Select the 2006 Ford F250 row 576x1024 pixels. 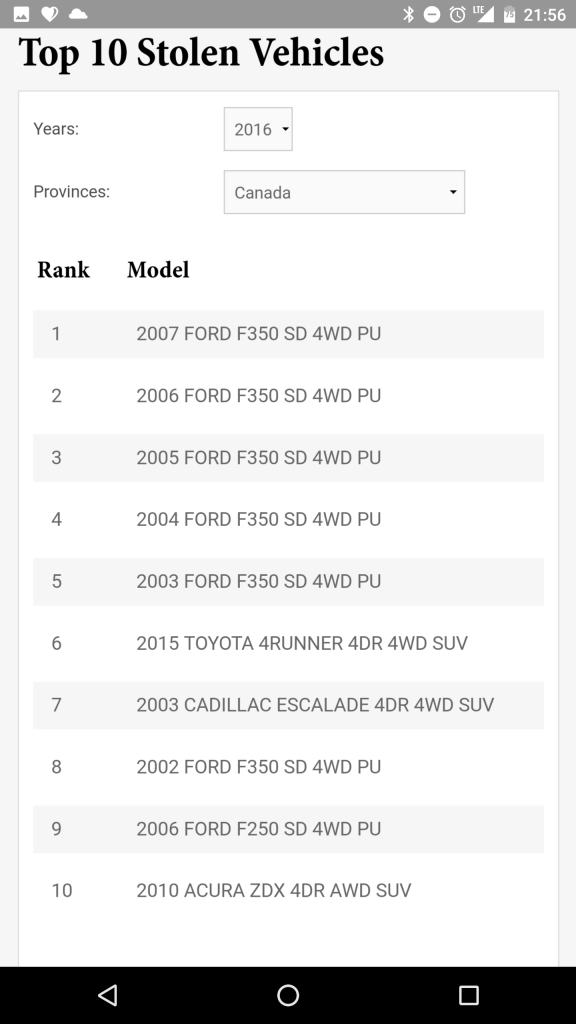click(288, 829)
